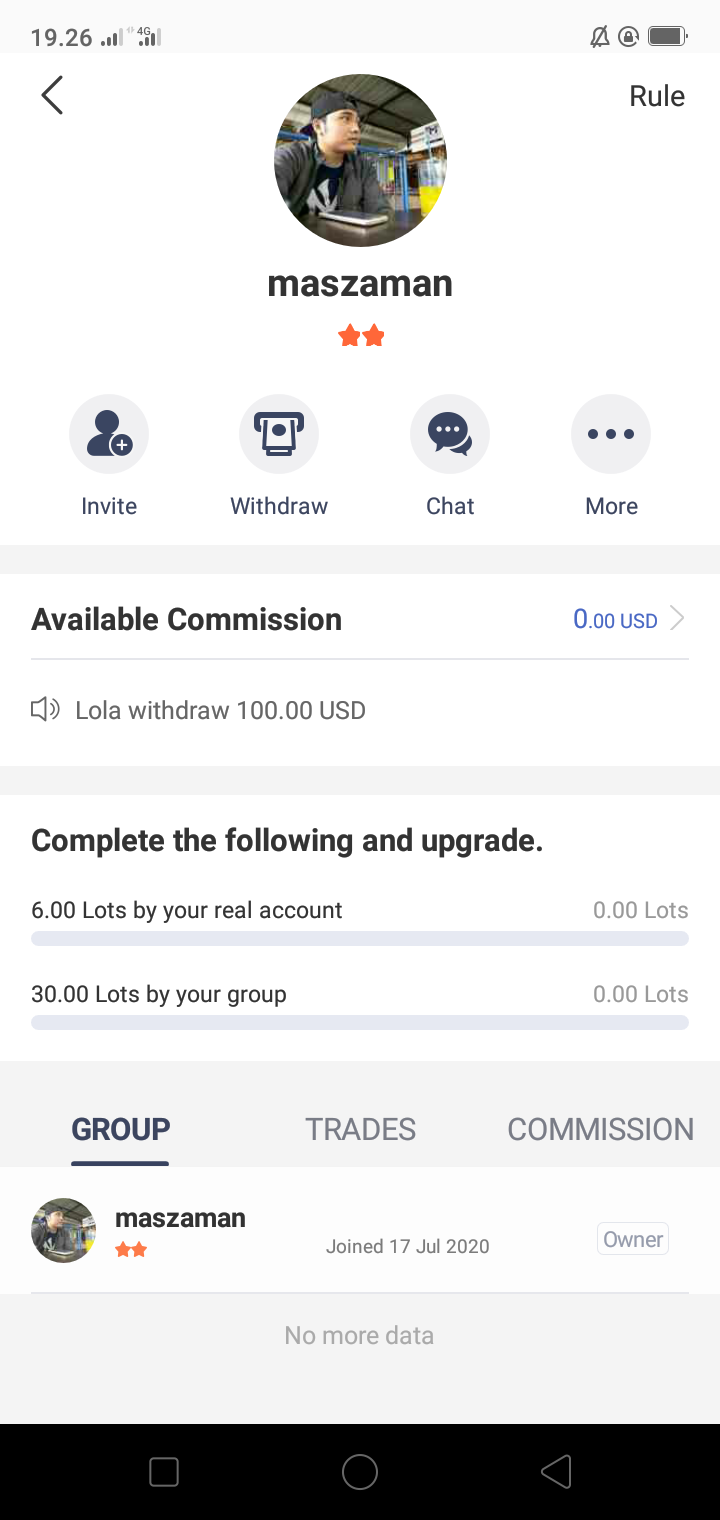This screenshot has height=1520, width=720.
Task: Tap the Android home circle button
Action: [x=360, y=1472]
